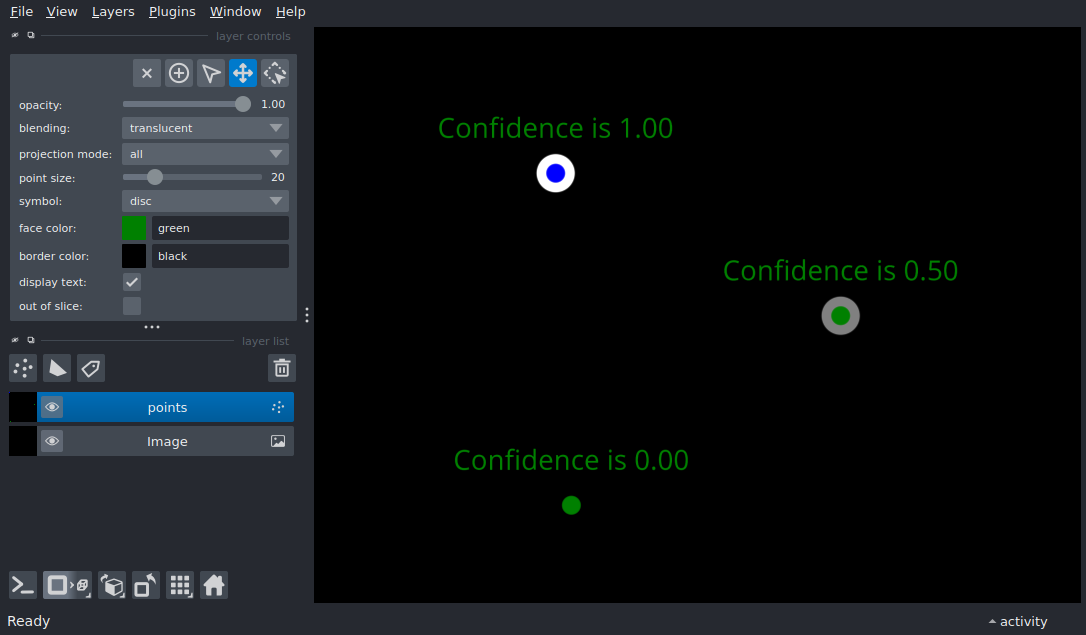Enable the out of slice checkbox
Image resolution: width=1086 pixels, height=635 pixels.
pos(132,306)
